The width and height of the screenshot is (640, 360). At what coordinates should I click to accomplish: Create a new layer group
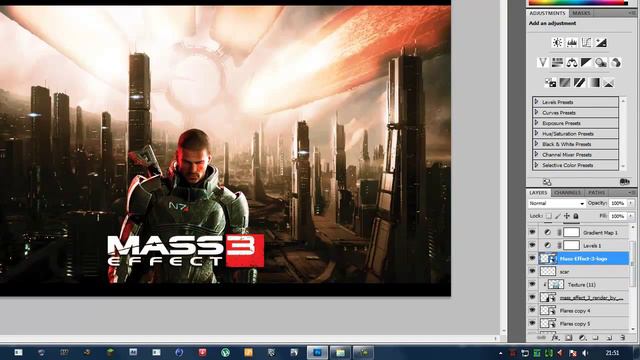tap(596, 338)
